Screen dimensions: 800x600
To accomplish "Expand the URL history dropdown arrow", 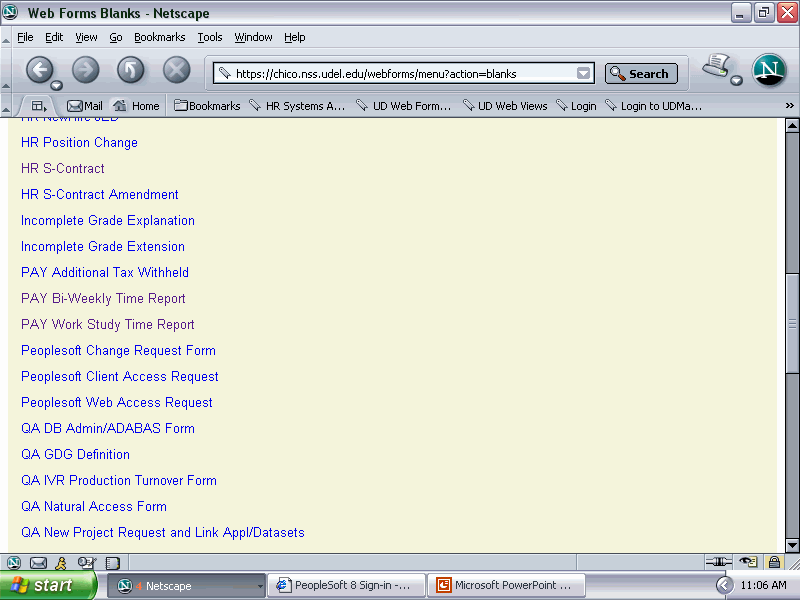I will (583, 73).
